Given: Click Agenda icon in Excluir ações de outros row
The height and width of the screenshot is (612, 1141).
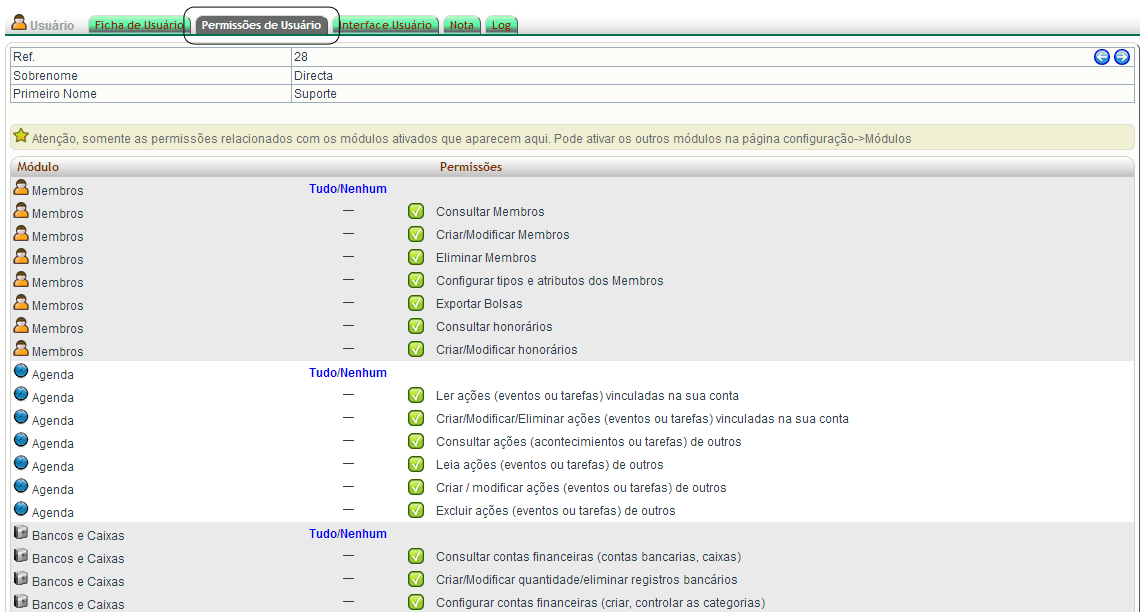Looking at the screenshot, I should point(21,509).
